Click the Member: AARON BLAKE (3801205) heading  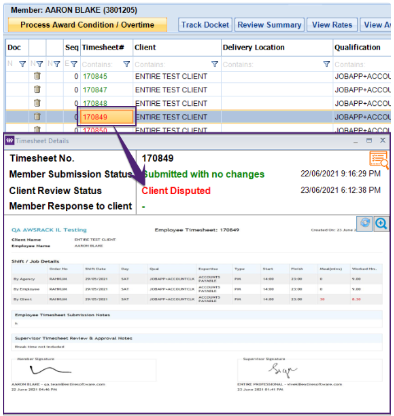point(74,10)
